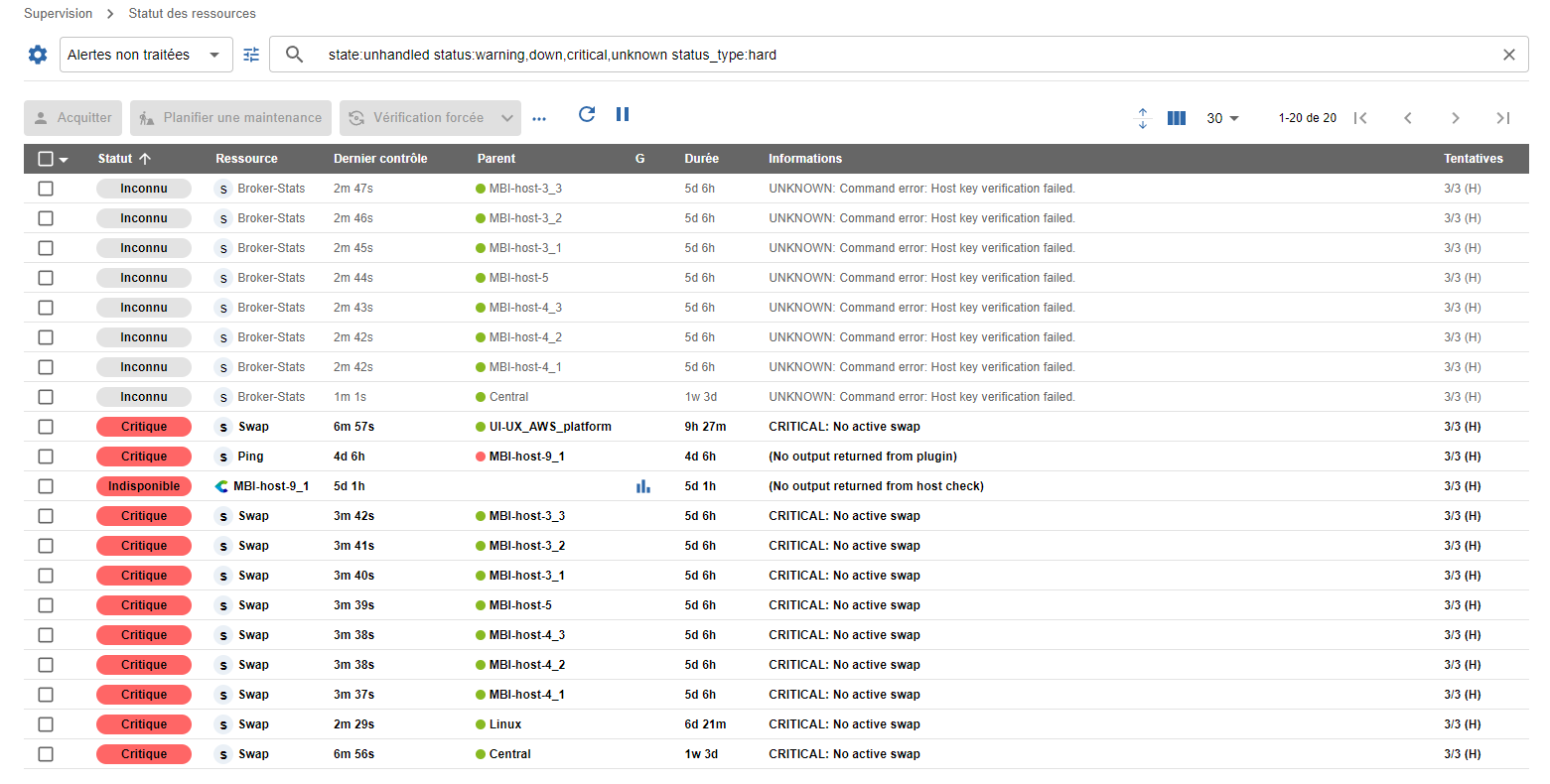The width and height of the screenshot is (1550, 784).
Task: Click the Statut des ressources breadcrumb
Action: tap(192, 14)
